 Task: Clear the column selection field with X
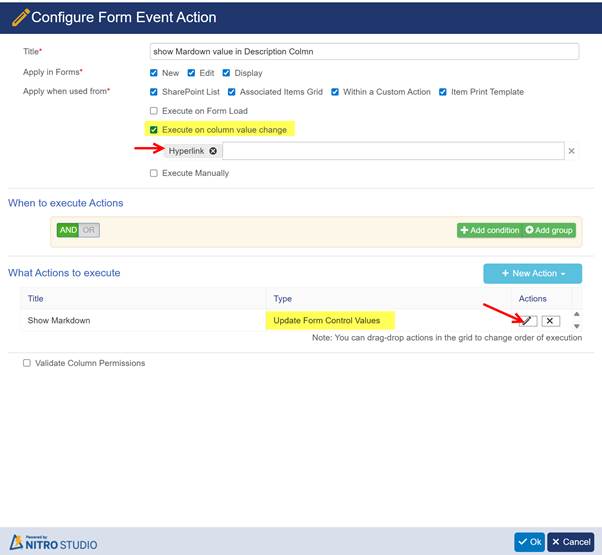572,151
